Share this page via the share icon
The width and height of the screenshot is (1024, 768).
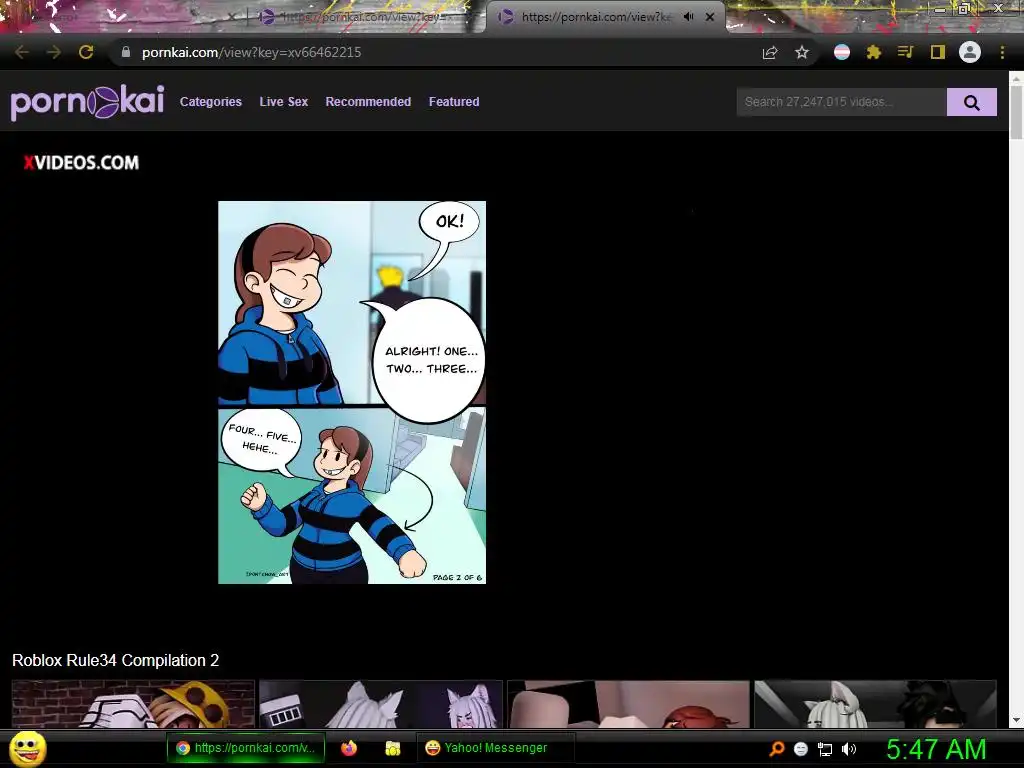coord(770,53)
